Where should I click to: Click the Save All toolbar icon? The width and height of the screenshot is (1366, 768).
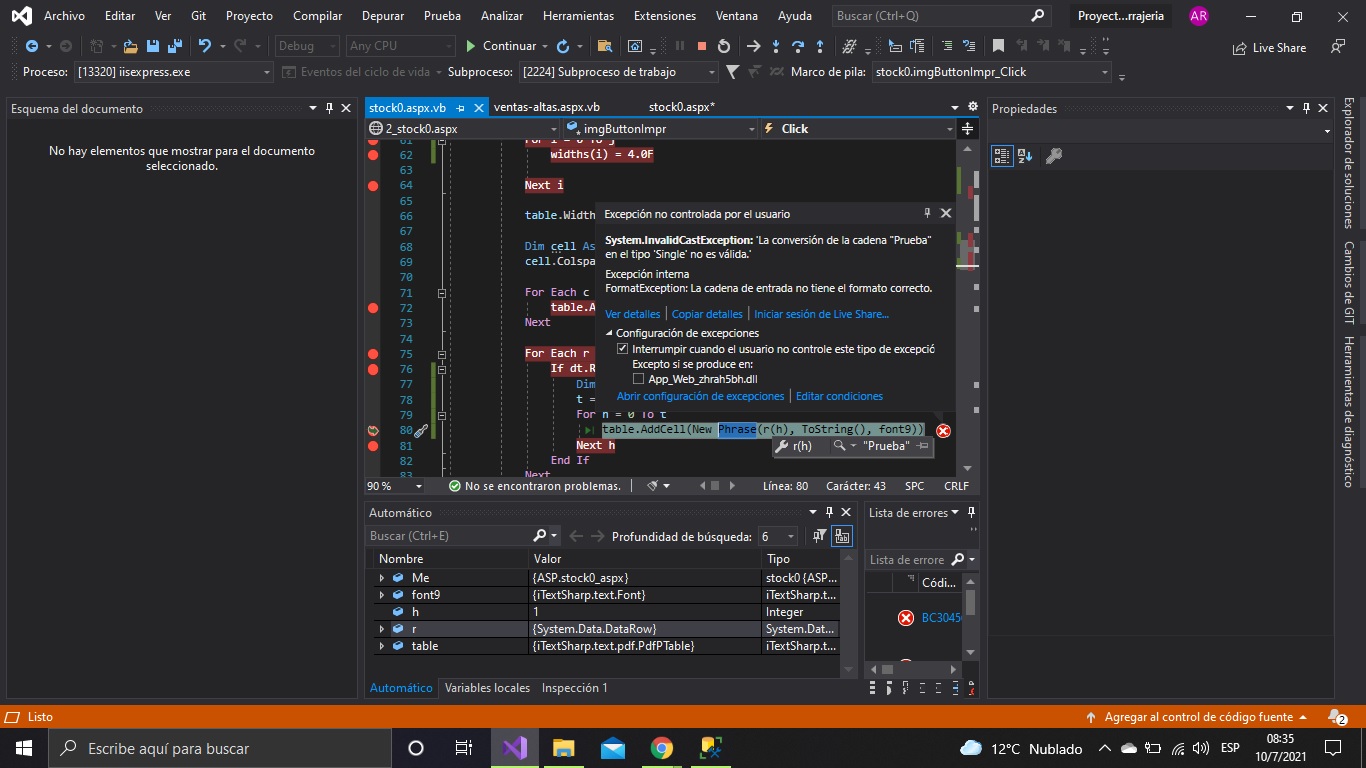coord(174,46)
